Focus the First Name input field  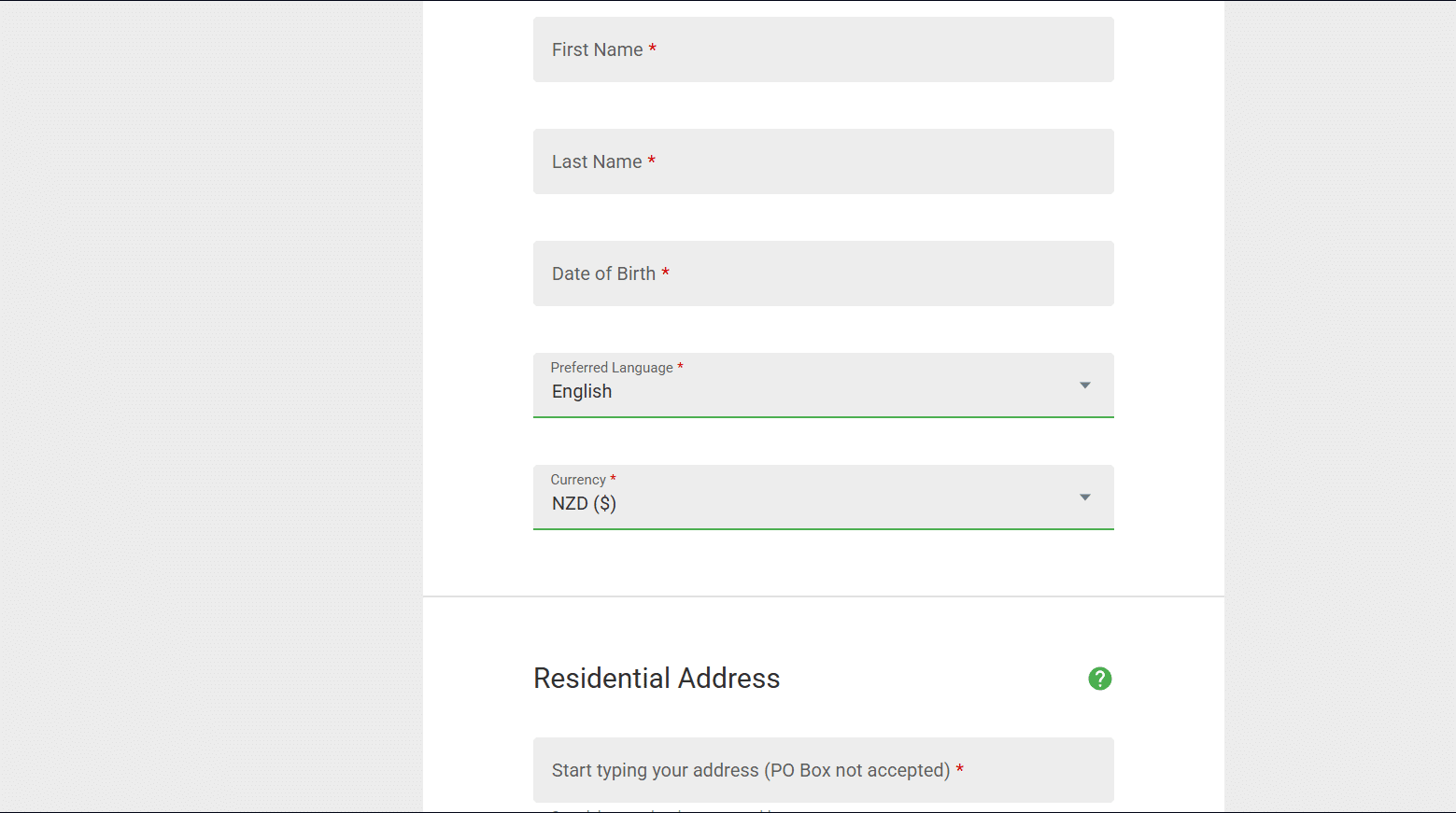824,49
